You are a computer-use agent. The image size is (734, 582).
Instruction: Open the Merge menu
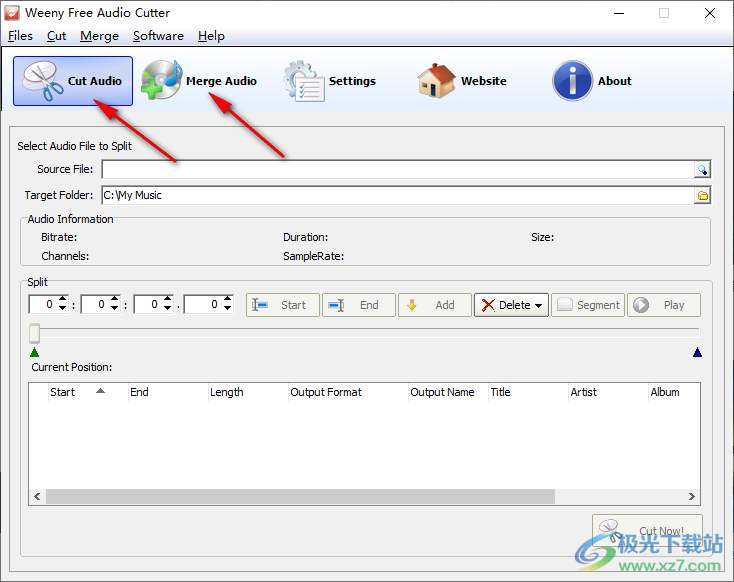[99, 36]
